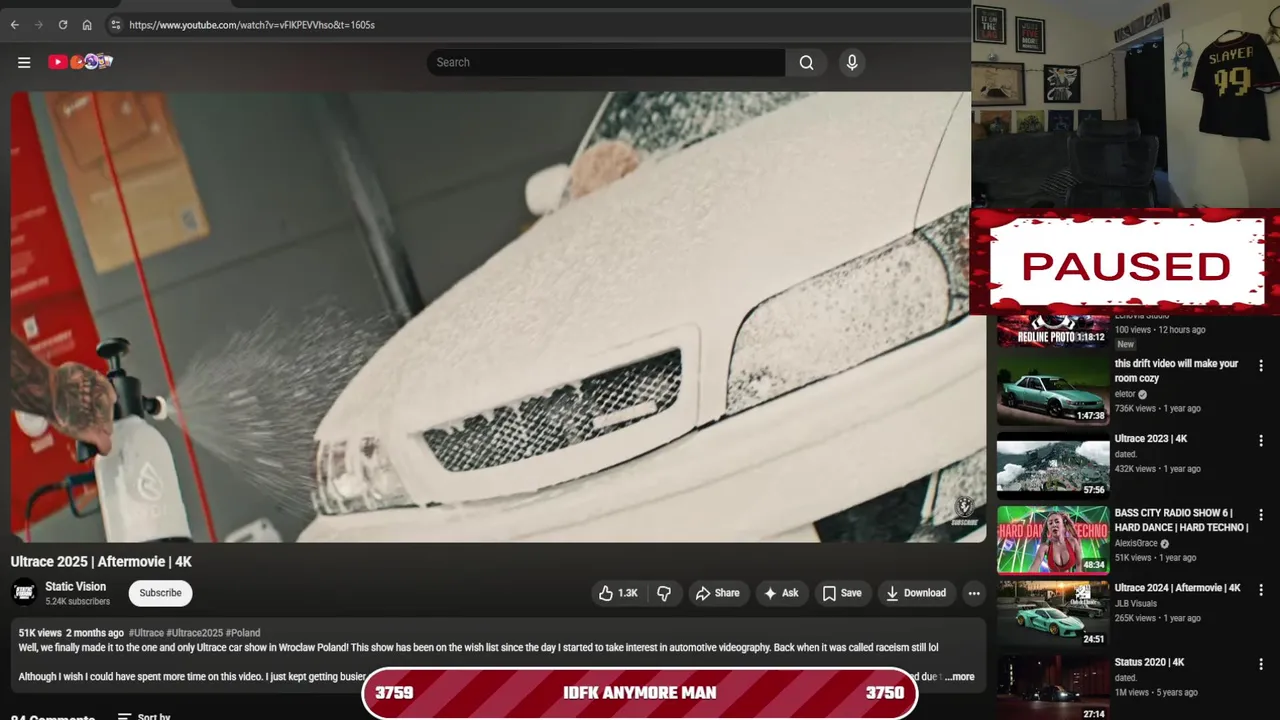Image resolution: width=1280 pixels, height=720 pixels.
Task: Open options menu for Ultrace 2023
Action: tap(1261, 441)
